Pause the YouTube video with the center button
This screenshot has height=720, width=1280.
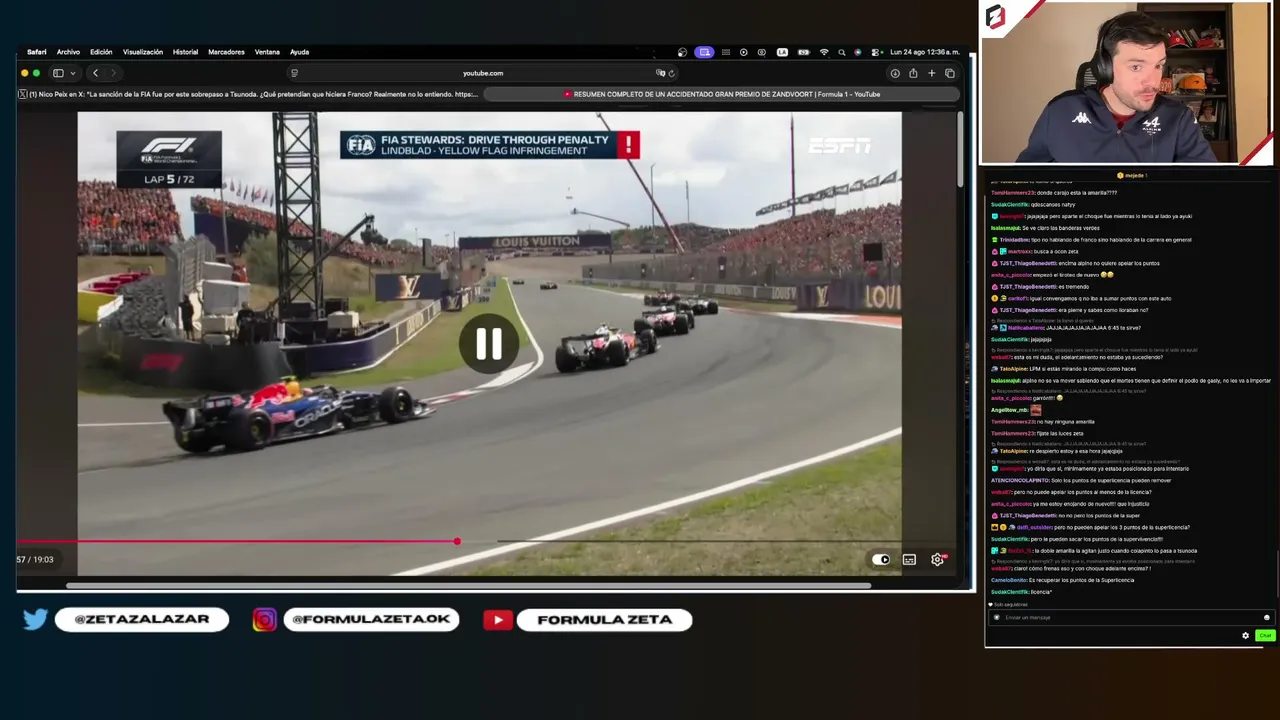click(488, 344)
